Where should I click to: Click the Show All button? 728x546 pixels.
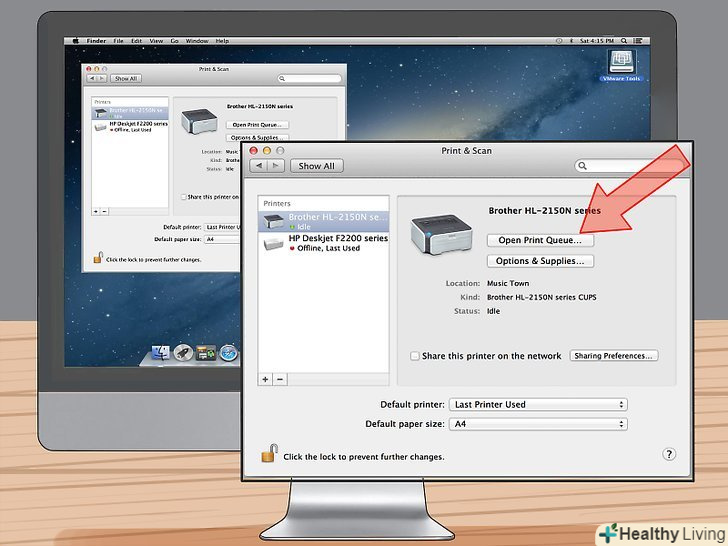316,166
